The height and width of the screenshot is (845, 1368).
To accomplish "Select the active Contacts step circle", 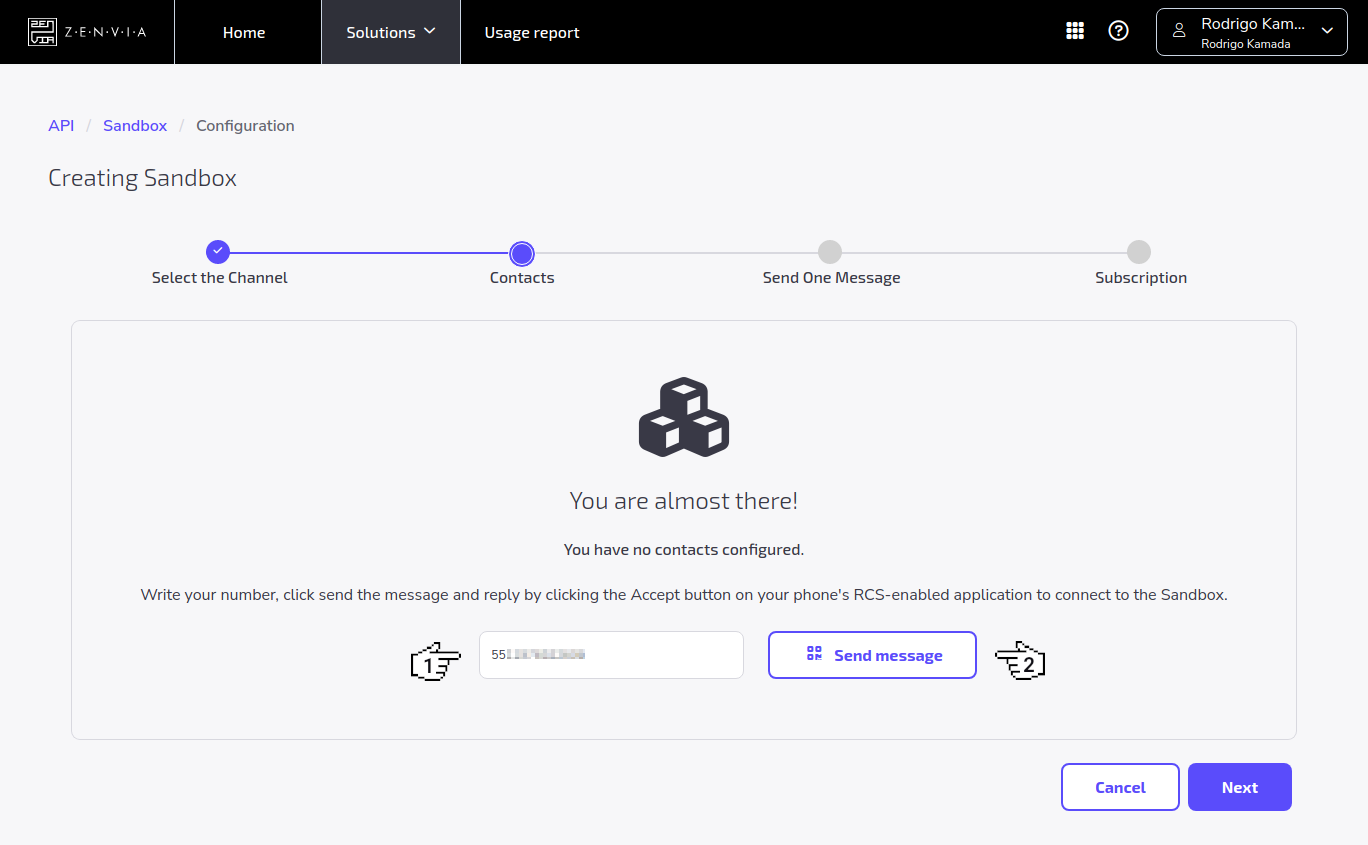I will [521, 253].
